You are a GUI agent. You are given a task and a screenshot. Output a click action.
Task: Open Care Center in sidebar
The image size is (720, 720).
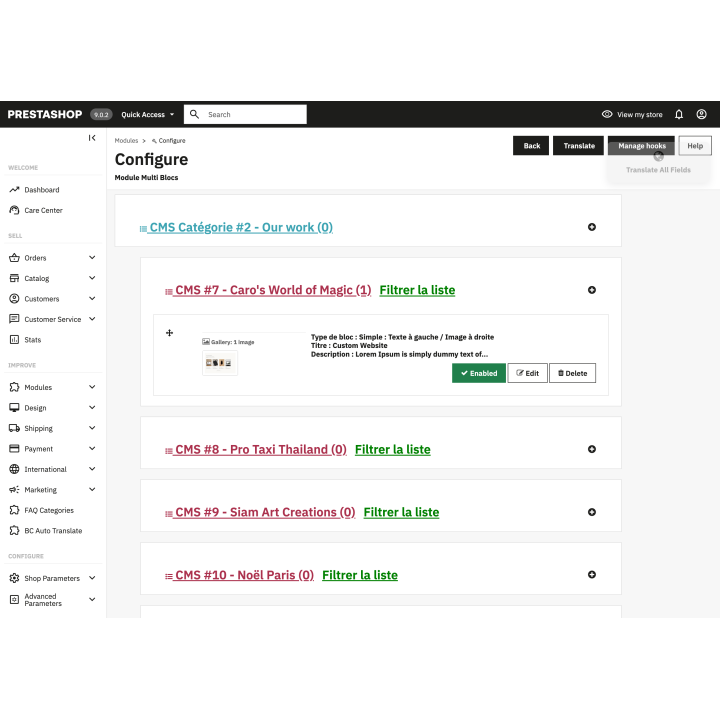click(x=43, y=210)
